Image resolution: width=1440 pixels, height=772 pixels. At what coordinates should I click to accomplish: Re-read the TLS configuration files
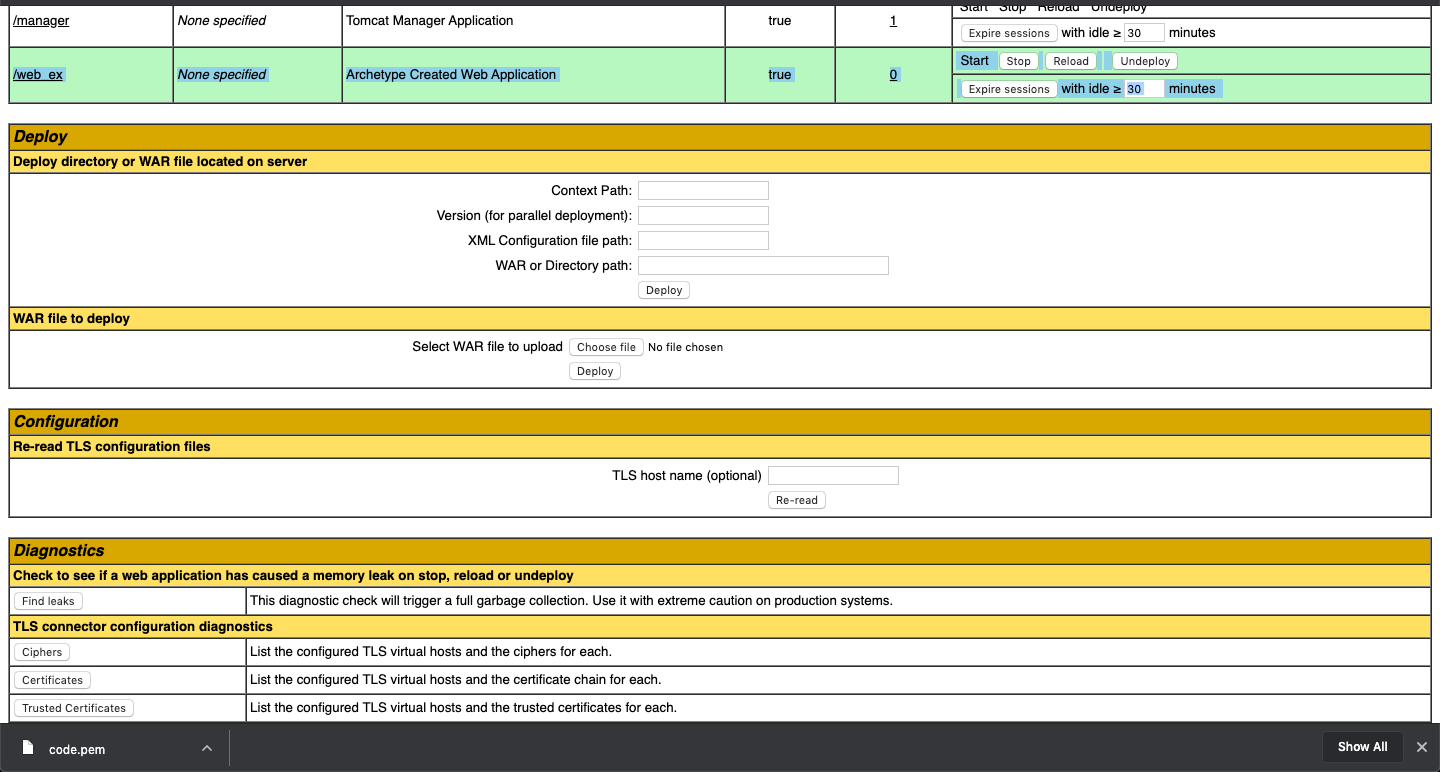(x=796, y=500)
